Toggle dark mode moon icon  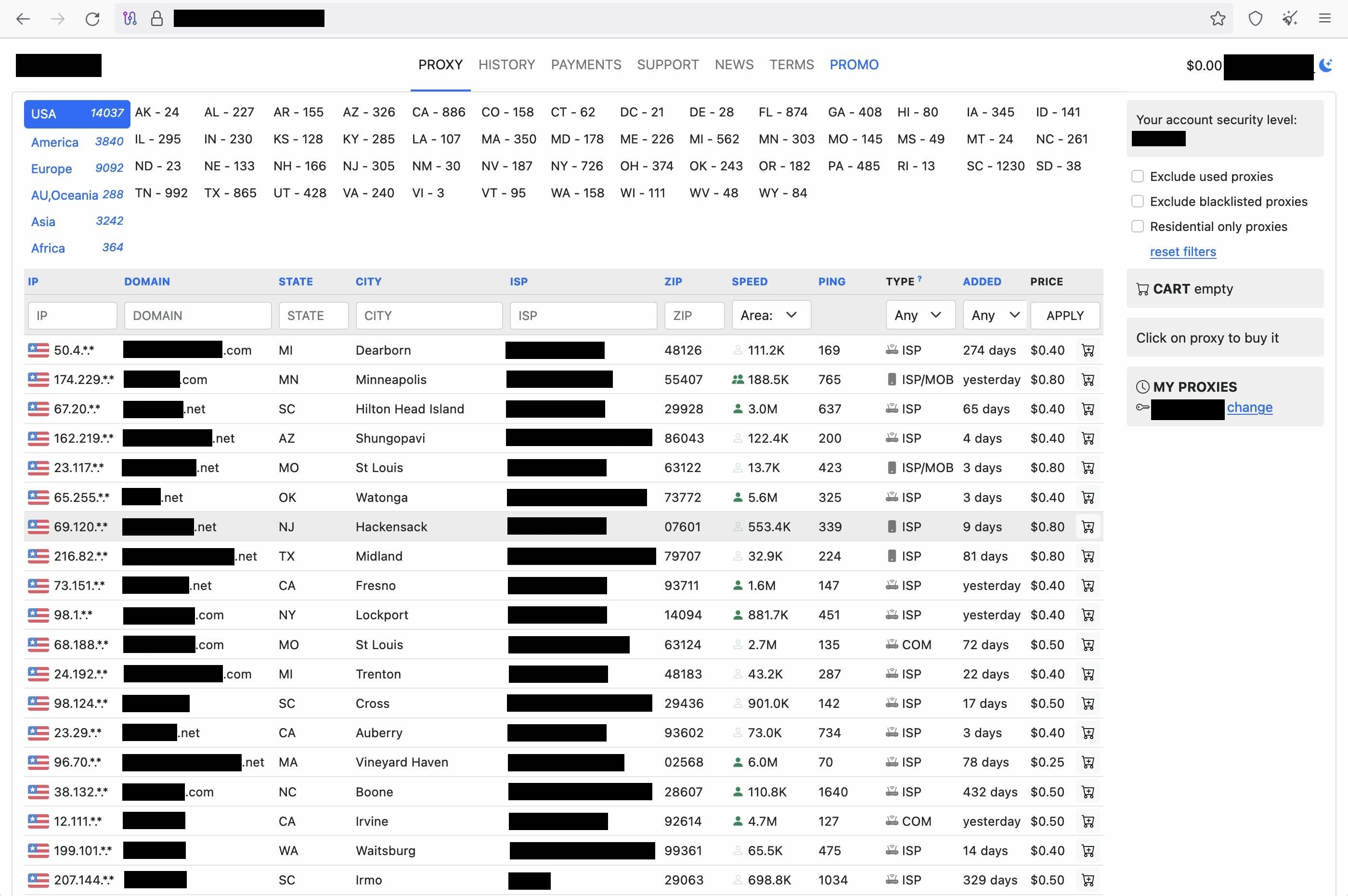click(1326, 65)
